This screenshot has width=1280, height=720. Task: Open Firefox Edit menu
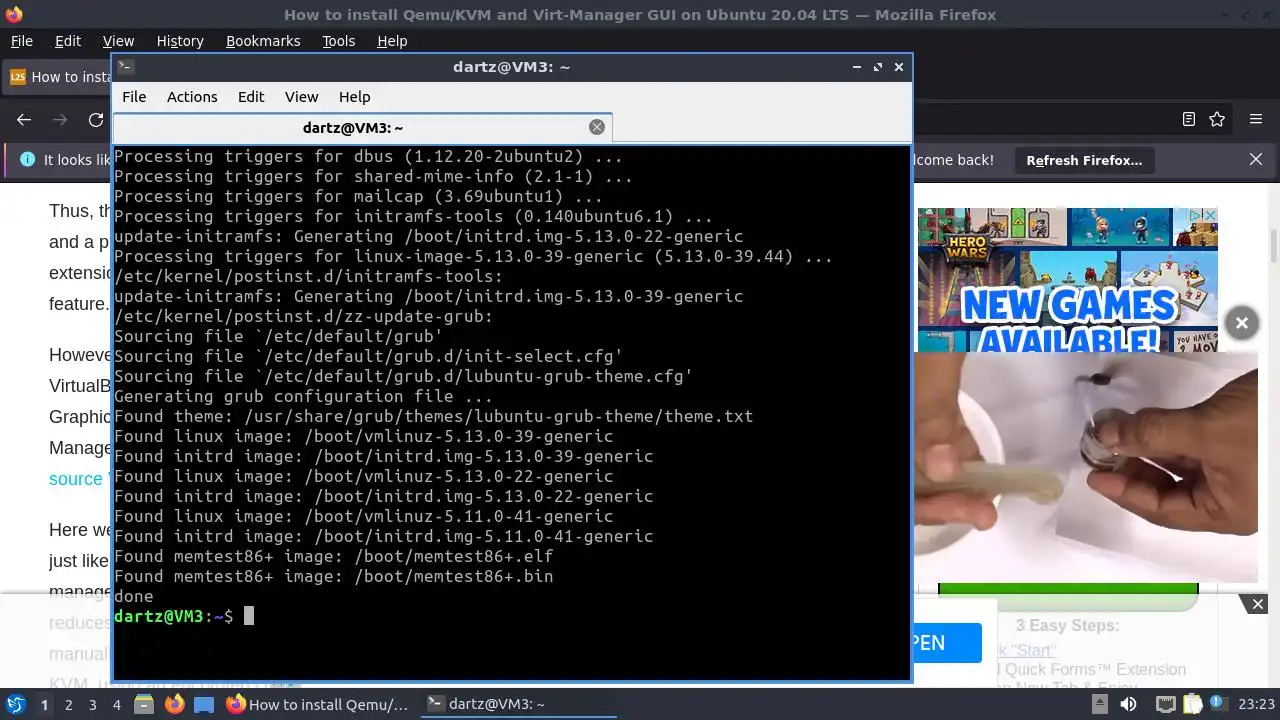click(68, 41)
